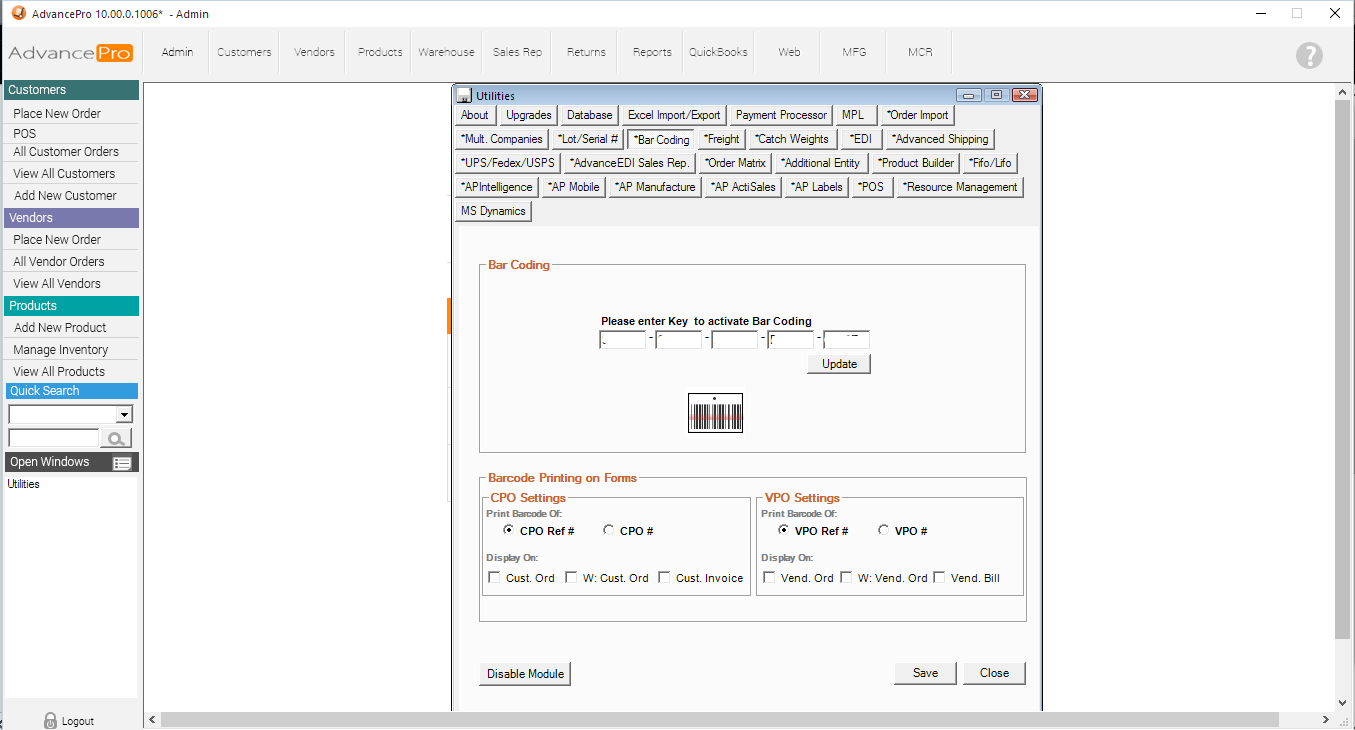Image resolution: width=1355 pixels, height=730 pixels.
Task: Click the barcode image in Bar Coding
Action: tap(715, 413)
